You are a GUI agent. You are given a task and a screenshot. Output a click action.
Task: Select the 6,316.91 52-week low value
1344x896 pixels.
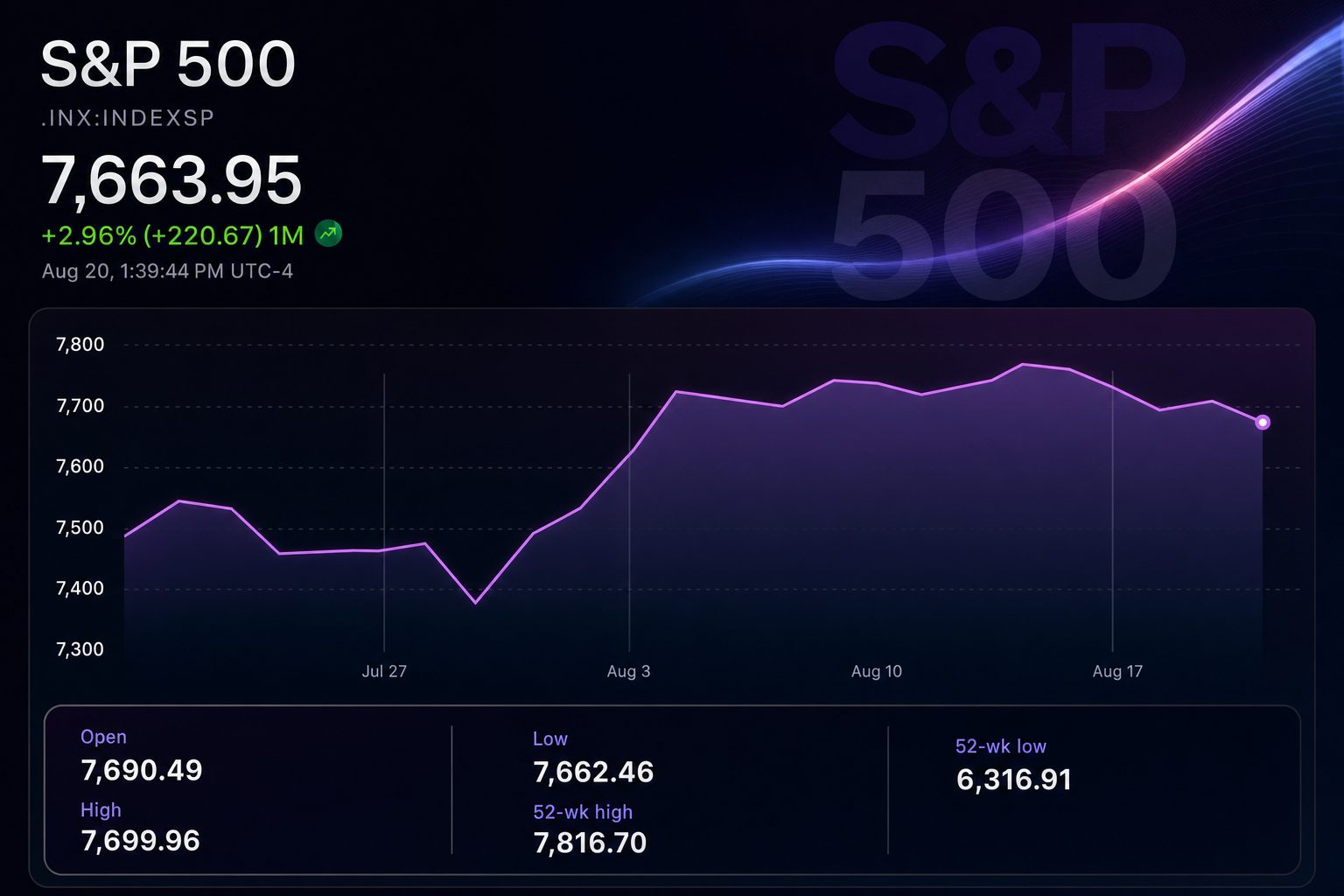coord(1014,780)
